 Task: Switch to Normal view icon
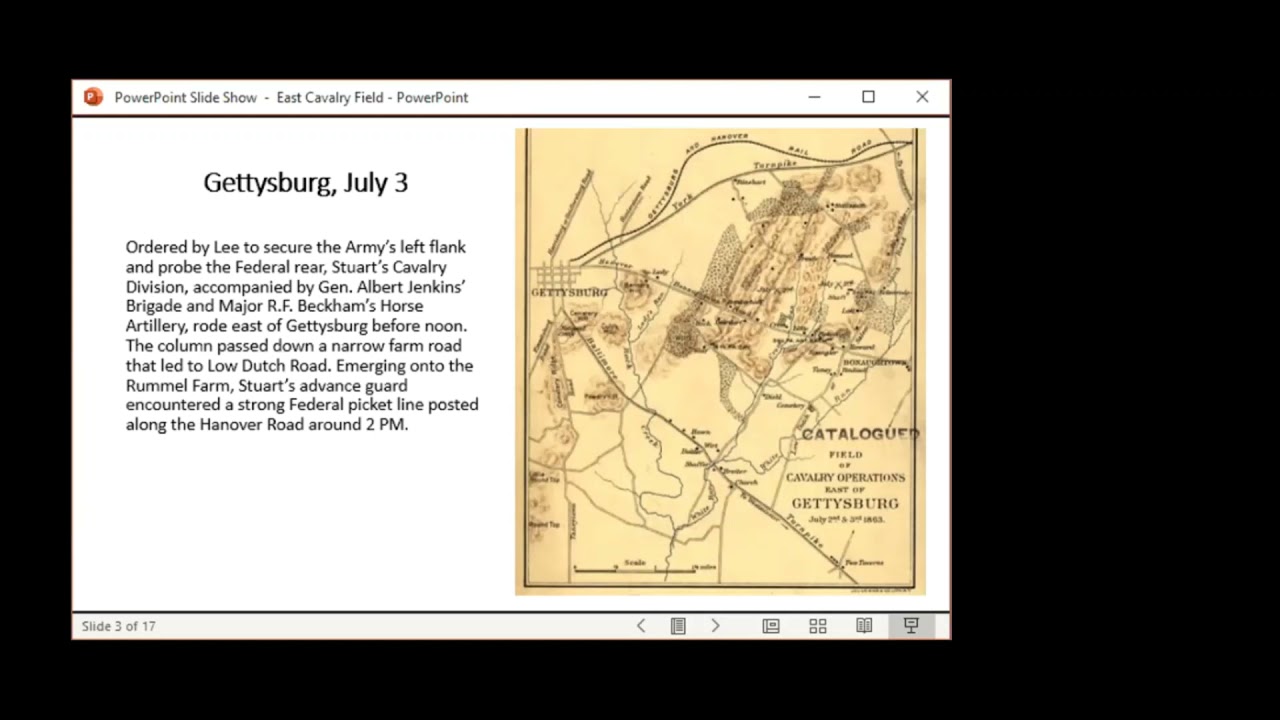tap(771, 626)
